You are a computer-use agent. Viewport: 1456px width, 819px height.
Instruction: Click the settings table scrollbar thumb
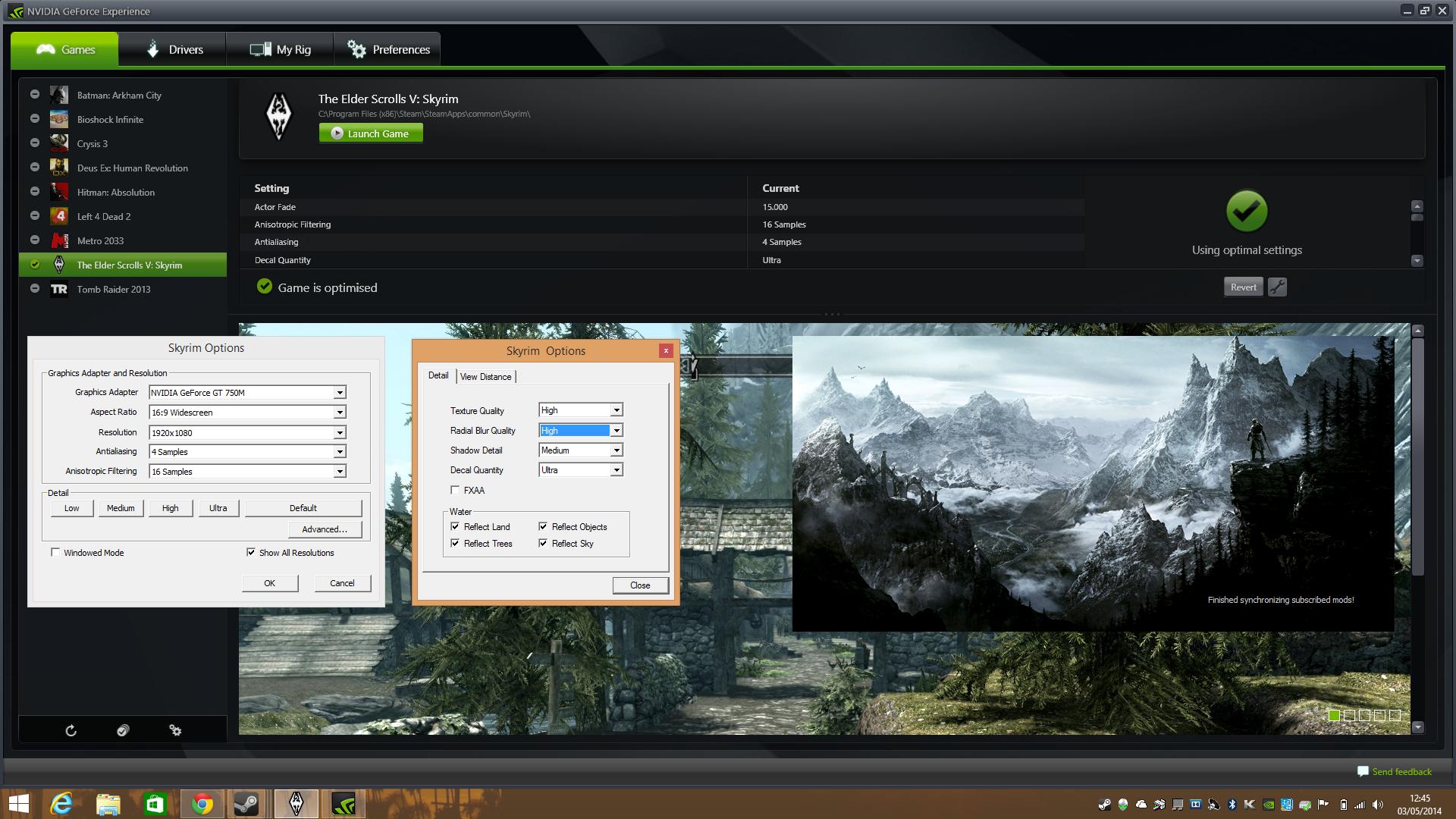coord(1417,218)
